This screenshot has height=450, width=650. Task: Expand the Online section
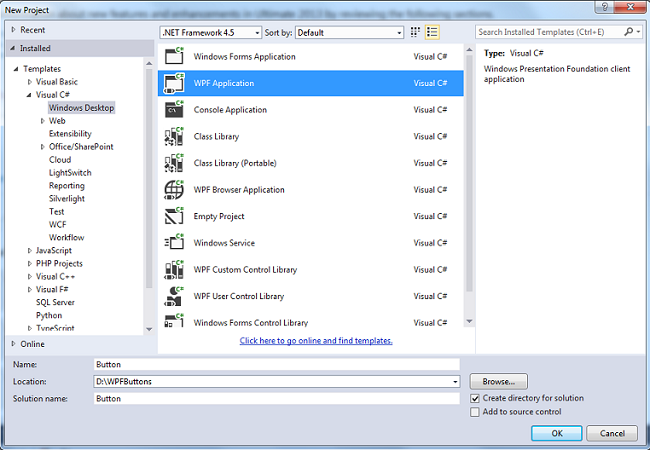[13, 344]
